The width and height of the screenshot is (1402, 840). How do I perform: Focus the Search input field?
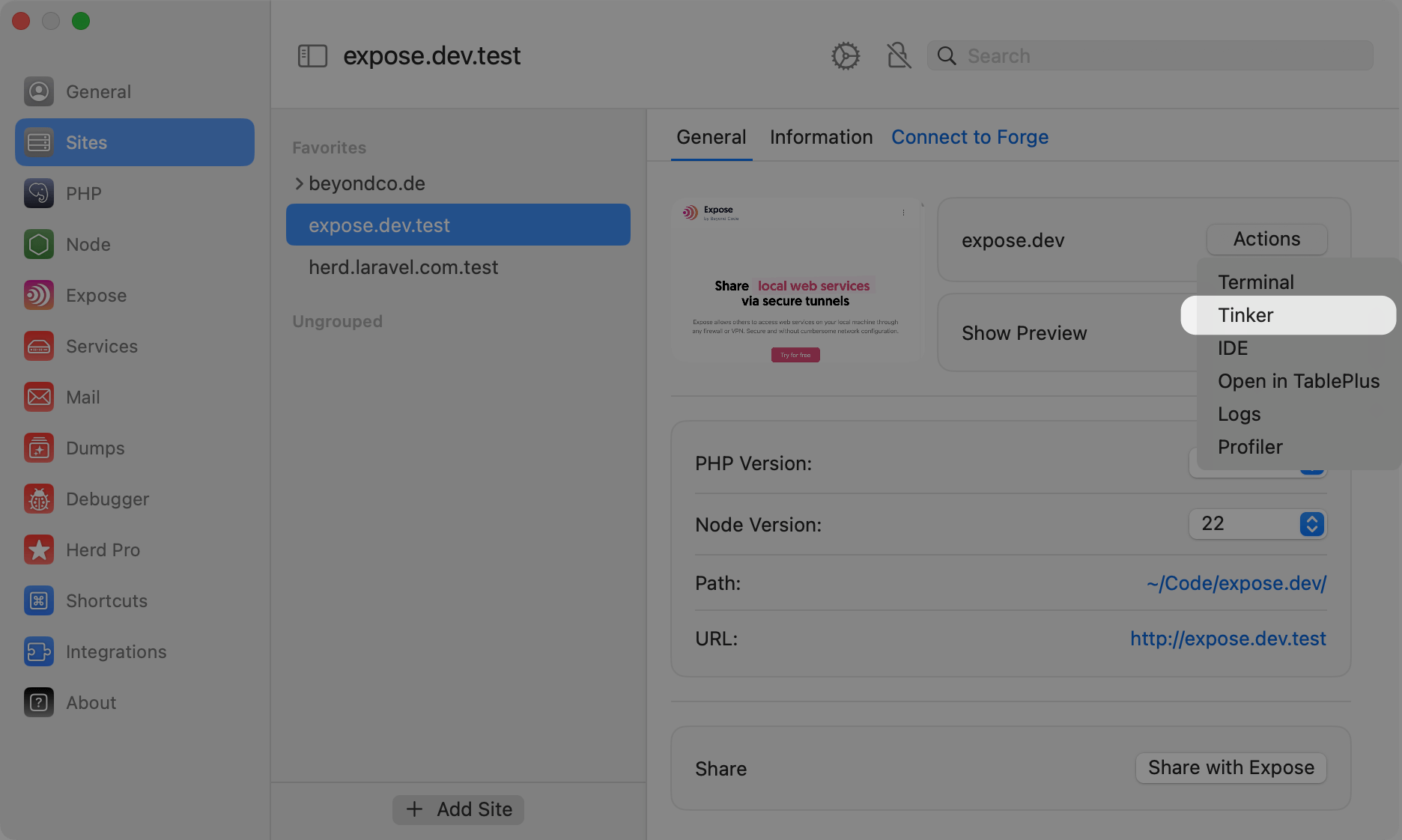1150,56
